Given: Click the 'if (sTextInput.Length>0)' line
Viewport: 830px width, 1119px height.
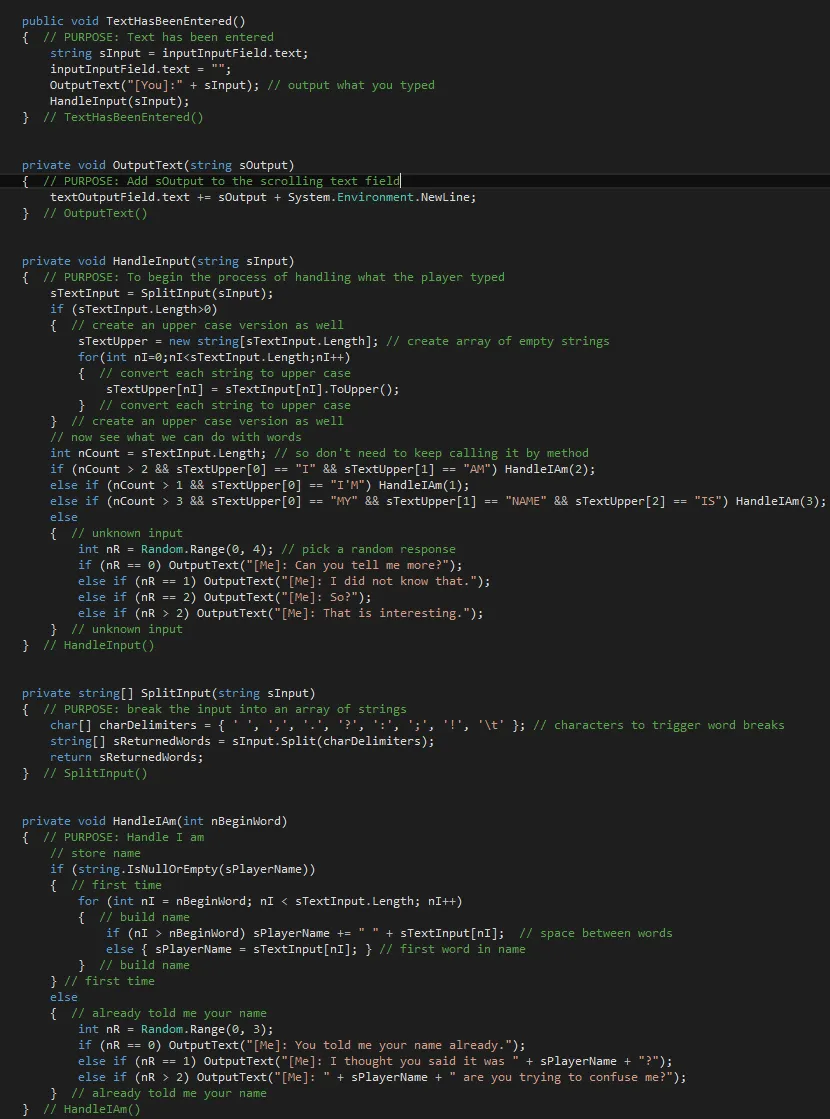Looking at the screenshot, I should pos(133,309).
